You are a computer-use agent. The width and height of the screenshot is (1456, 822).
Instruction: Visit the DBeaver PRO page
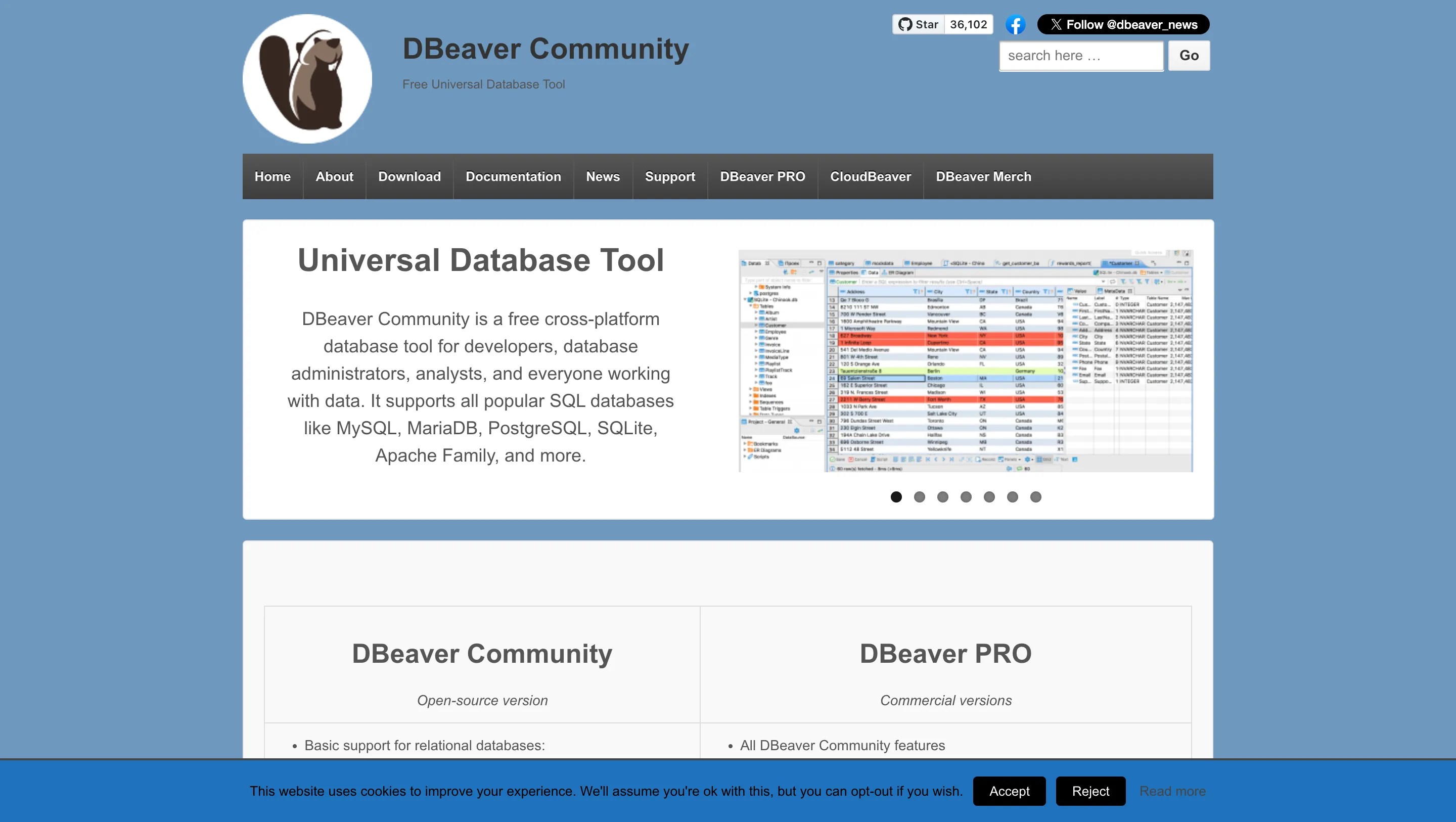point(762,176)
